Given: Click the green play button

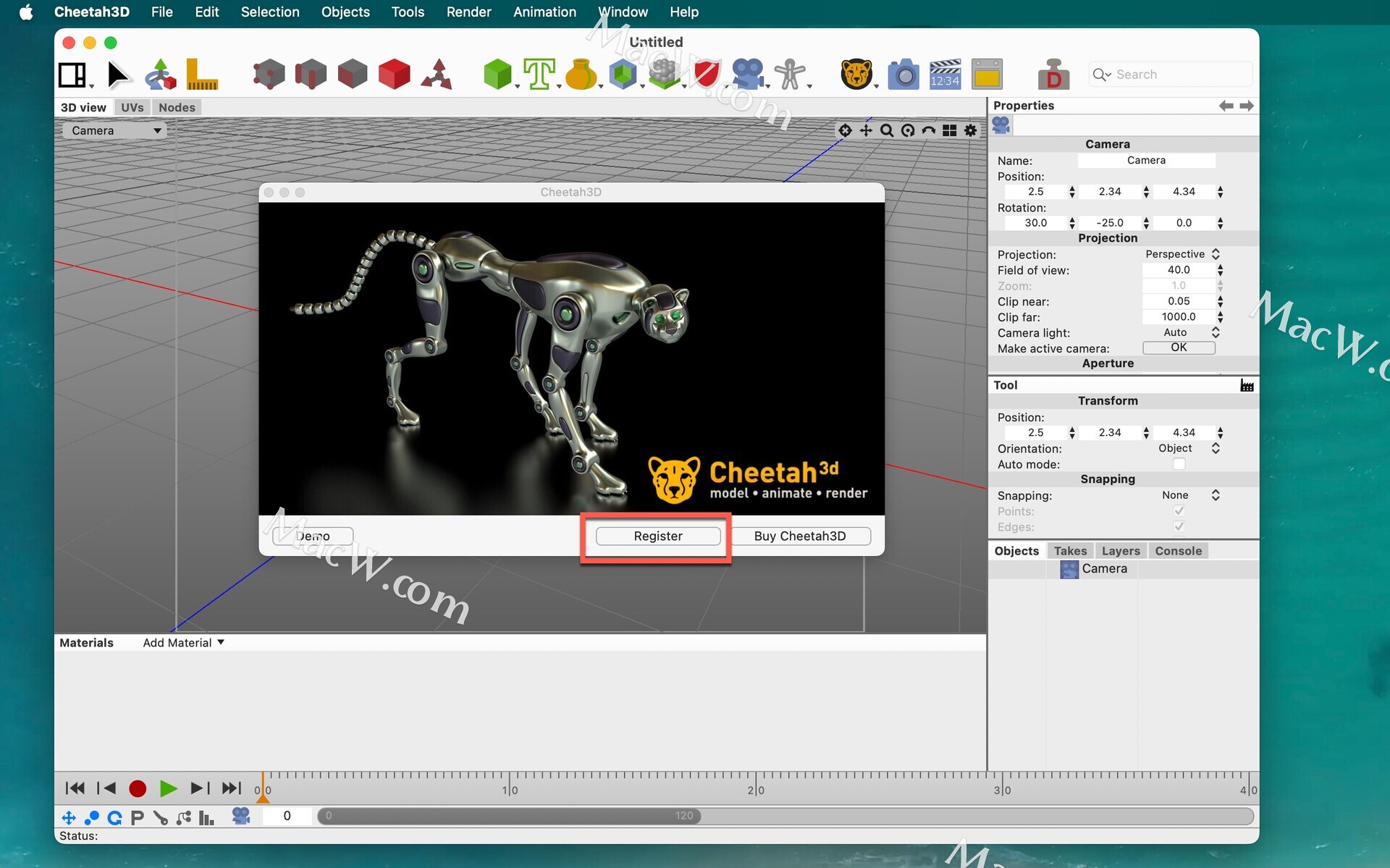Looking at the screenshot, I should (x=168, y=788).
